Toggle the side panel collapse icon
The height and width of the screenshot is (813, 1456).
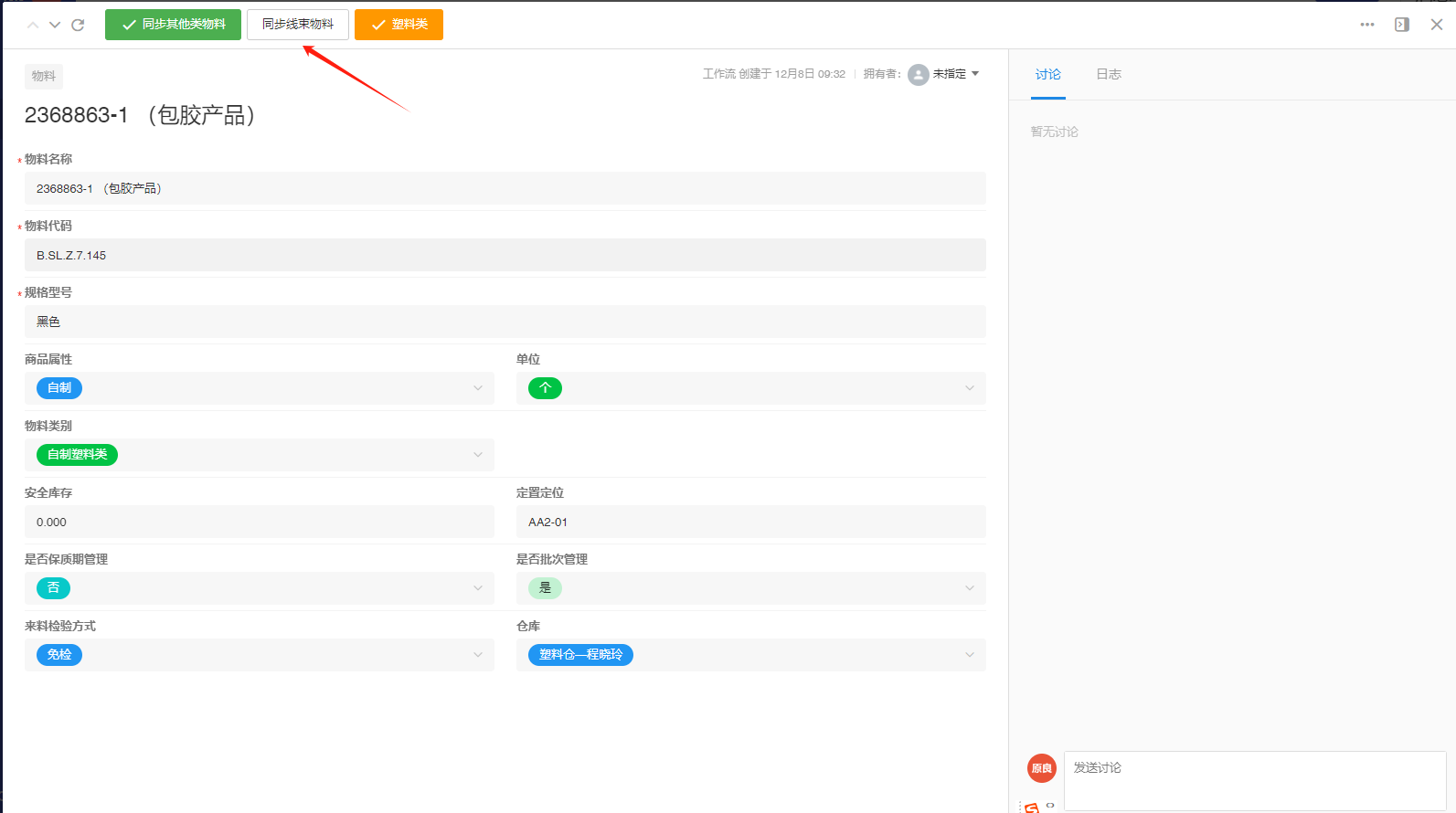tap(1401, 25)
